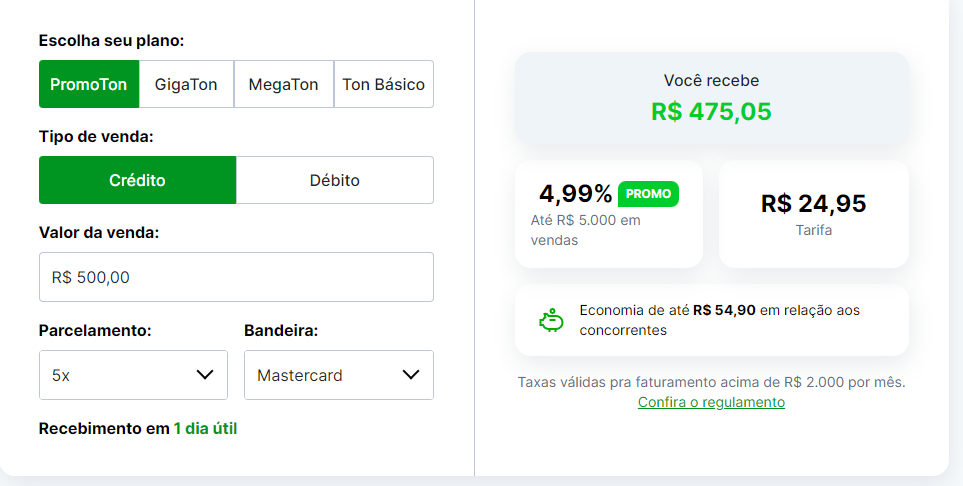Click the Você recebe summary panel
Image resolution: width=963 pixels, height=486 pixels.
click(712, 98)
